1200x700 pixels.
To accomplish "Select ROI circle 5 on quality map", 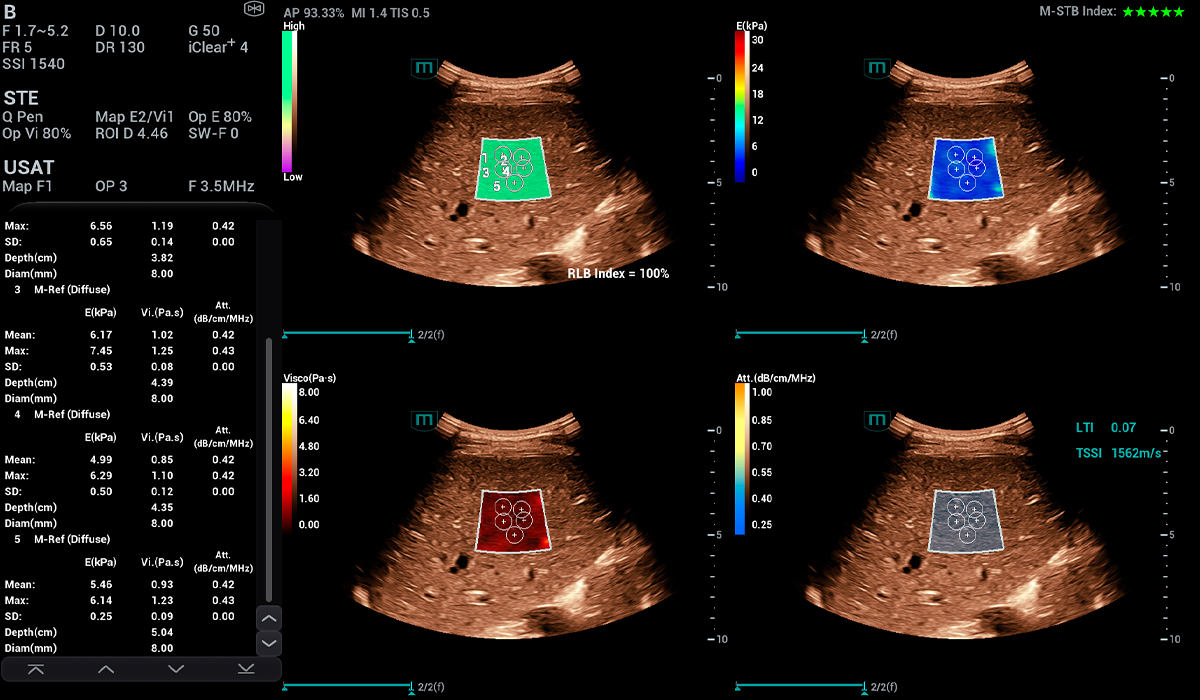I will point(513,183).
